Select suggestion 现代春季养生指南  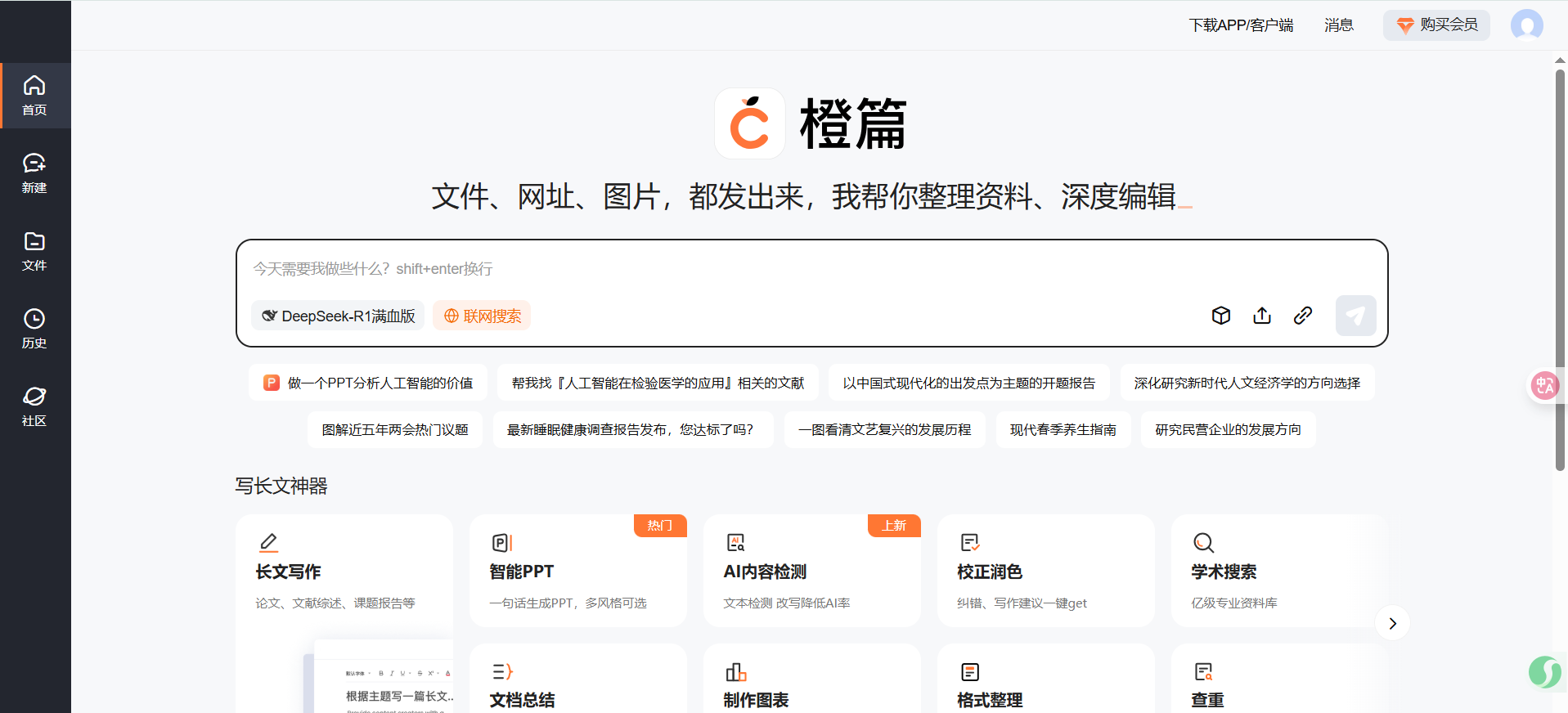click(x=1063, y=429)
